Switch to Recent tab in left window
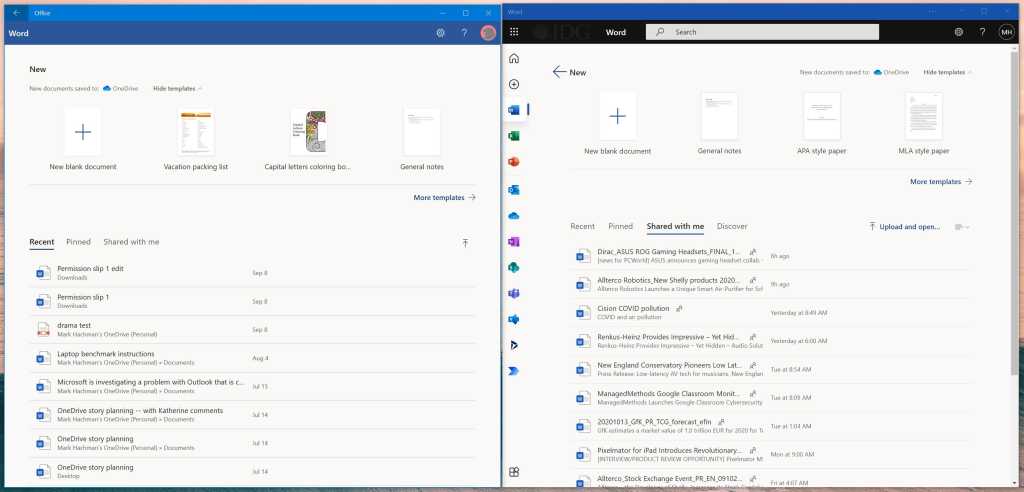Viewport: 1024px width, 492px height. (x=42, y=242)
